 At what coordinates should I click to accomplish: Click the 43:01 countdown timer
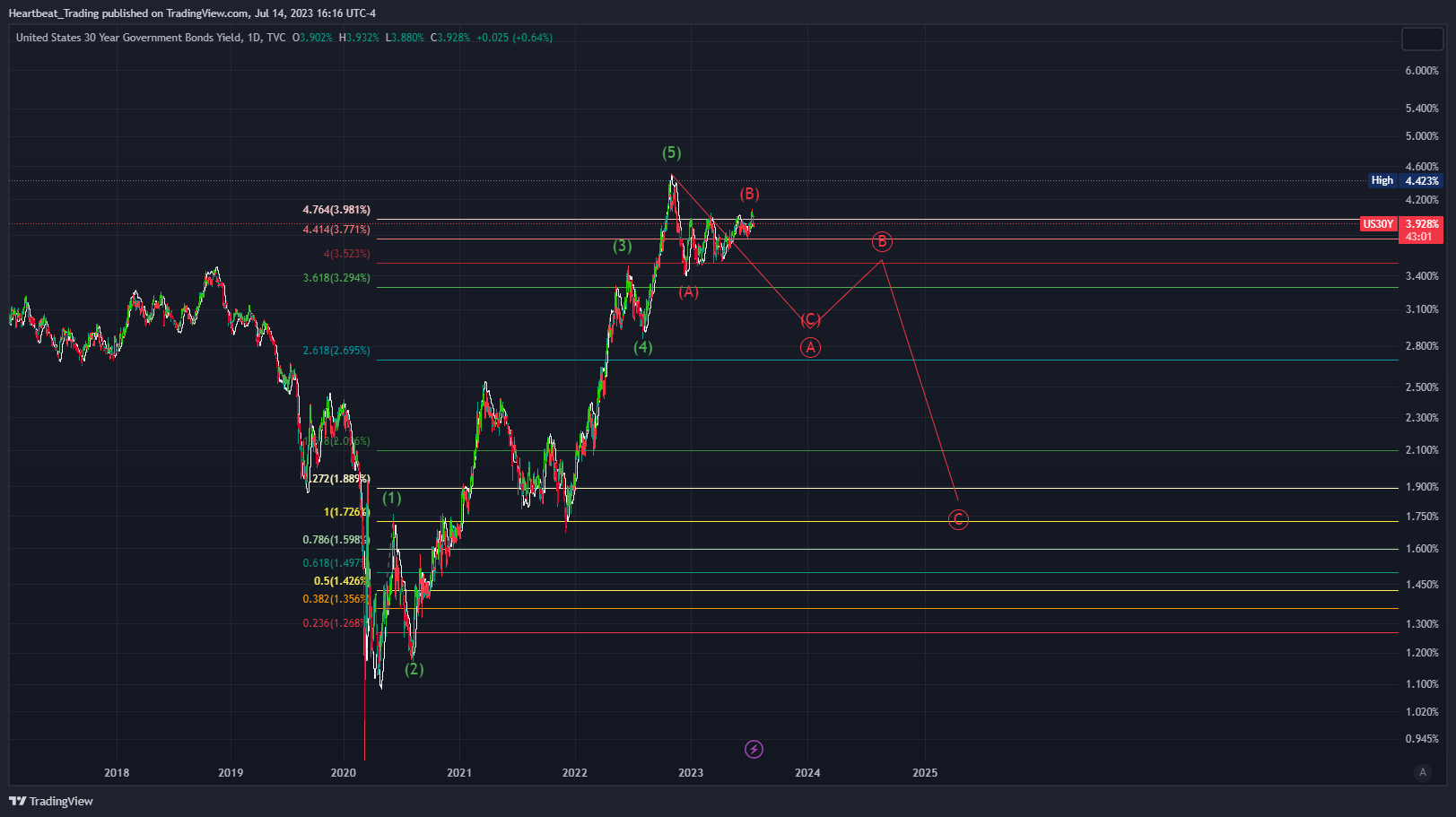click(1419, 237)
